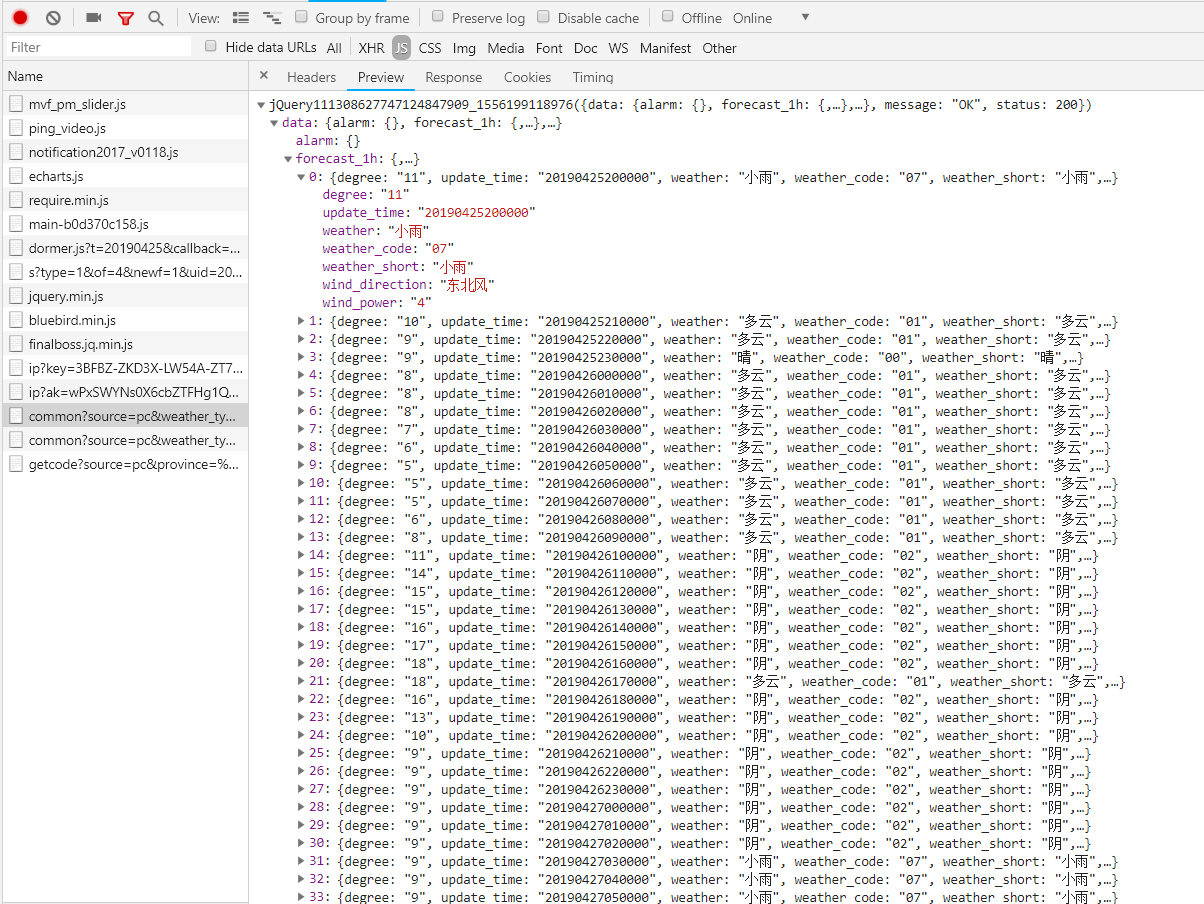Enable Preserve log checkbox

coord(438,17)
